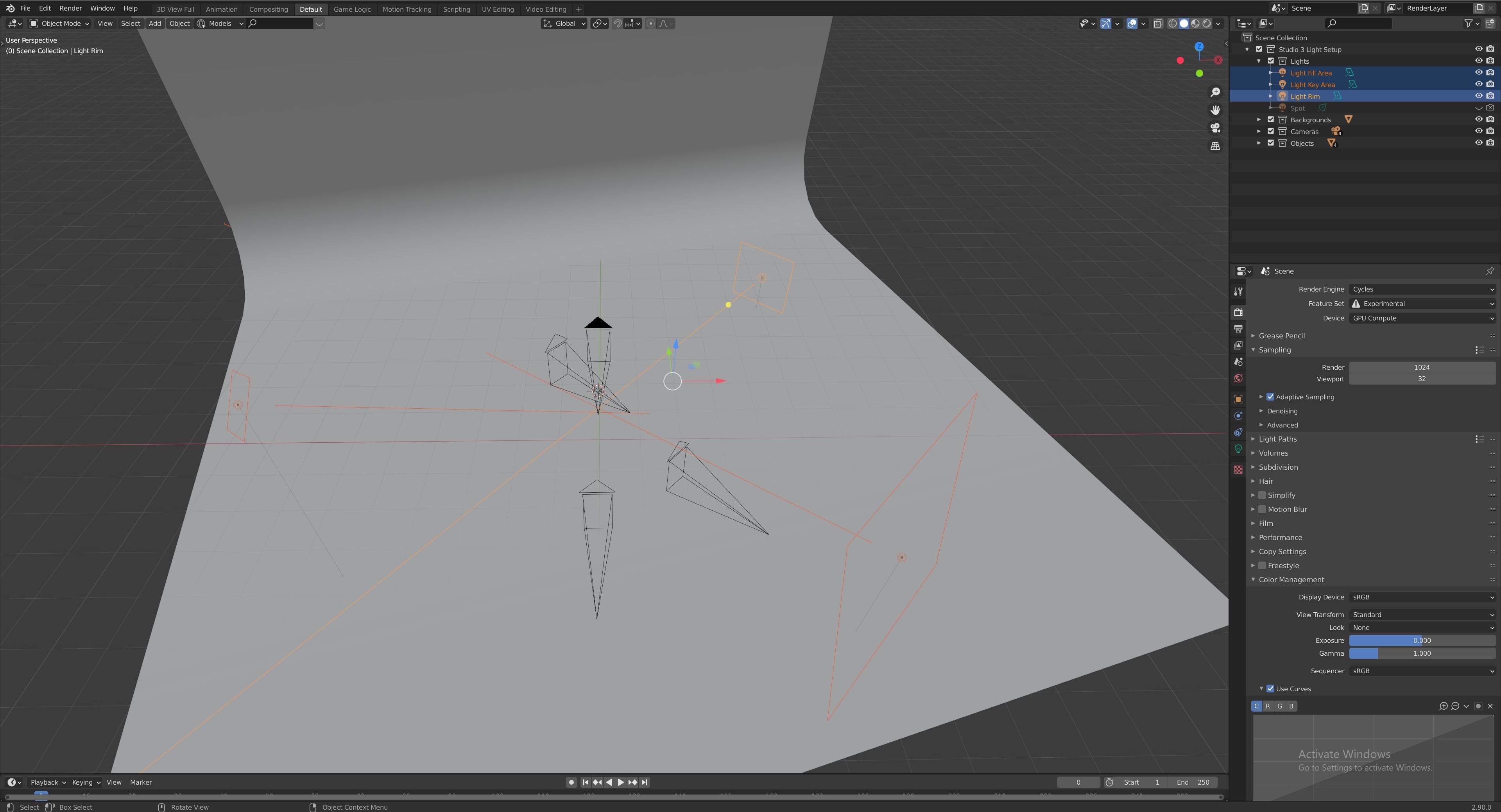The height and width of the screenshot is (812, 1501).
Task: Enable the Motion Blur checkbox
Action: click(x=1262, y=509)
